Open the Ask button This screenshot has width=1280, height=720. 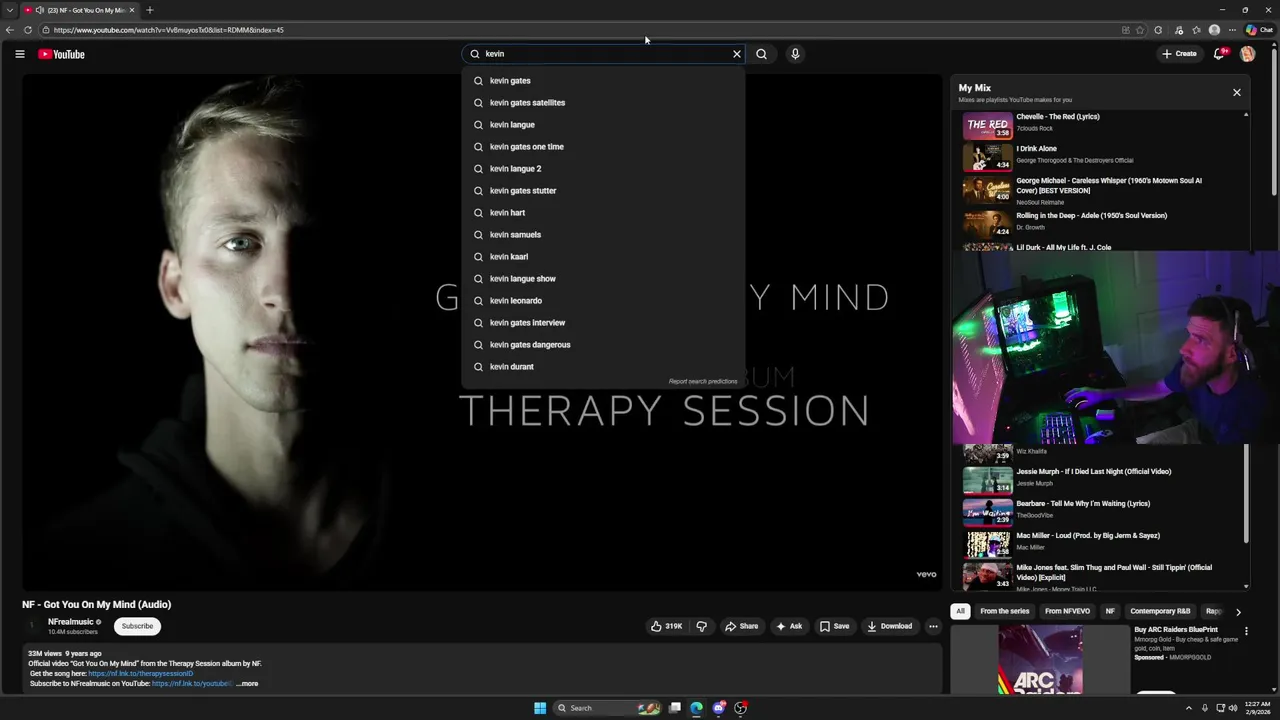tap(789, 626)
